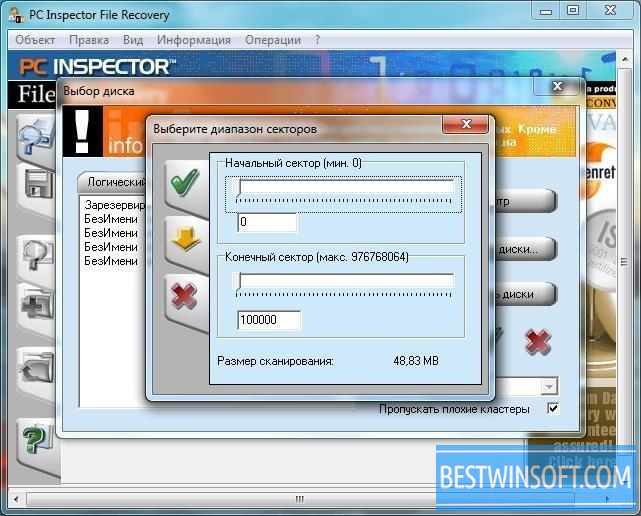Click the vertical scrollbar up arrow

tap(625, 60)
